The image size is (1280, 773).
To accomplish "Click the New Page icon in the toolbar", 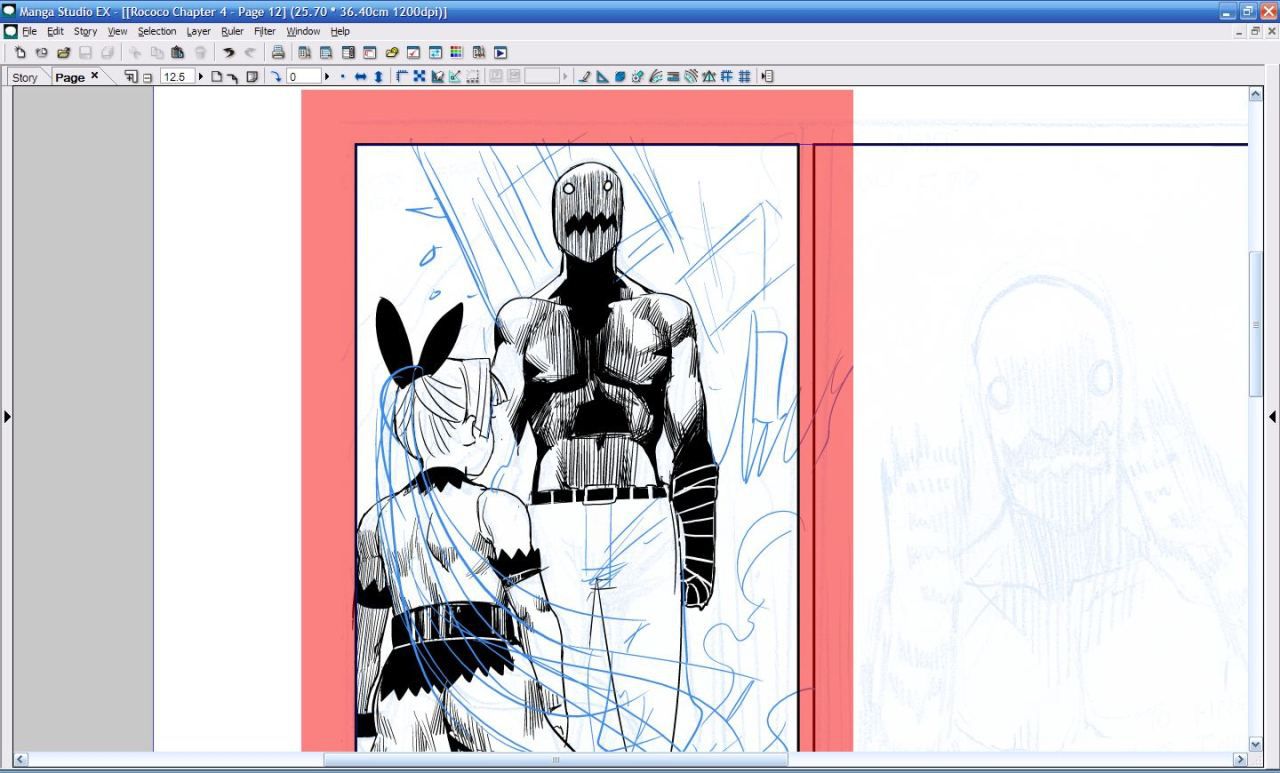I will point(20,53).
